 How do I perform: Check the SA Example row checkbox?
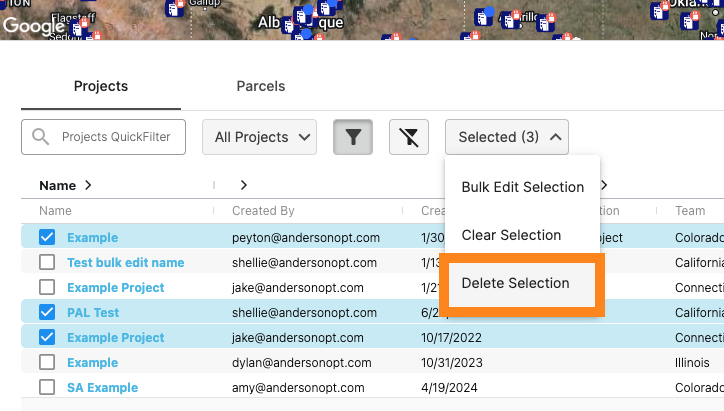[x=47, y=387]
